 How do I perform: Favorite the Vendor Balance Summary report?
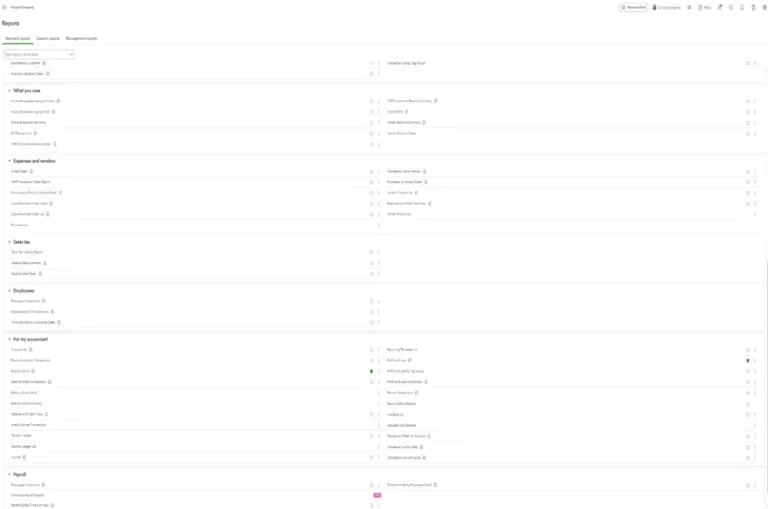(x=747, y=122)
